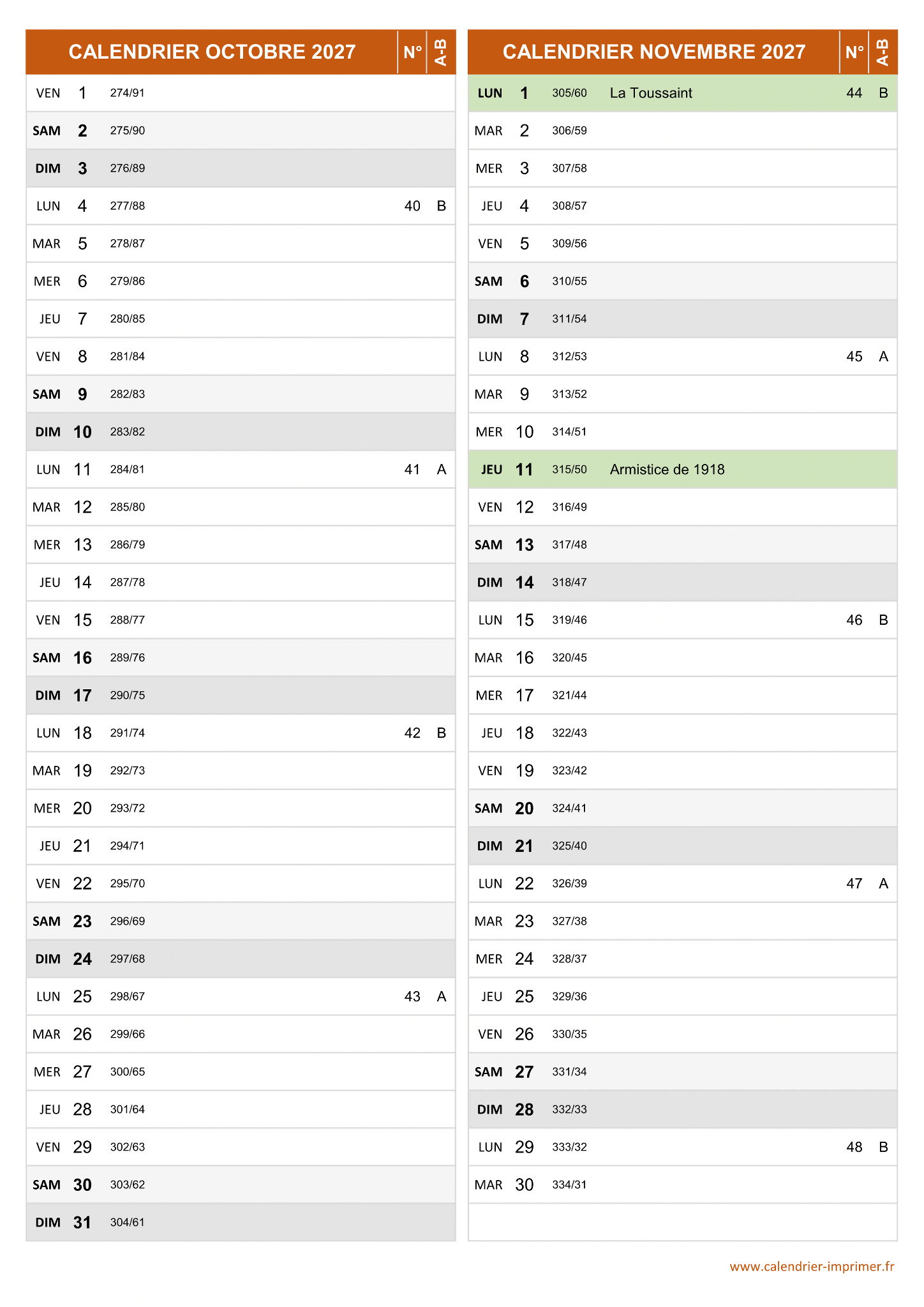The image size is (924, 1307).
Task: Click week number 45 in November
Action: [x=854, y=357]
